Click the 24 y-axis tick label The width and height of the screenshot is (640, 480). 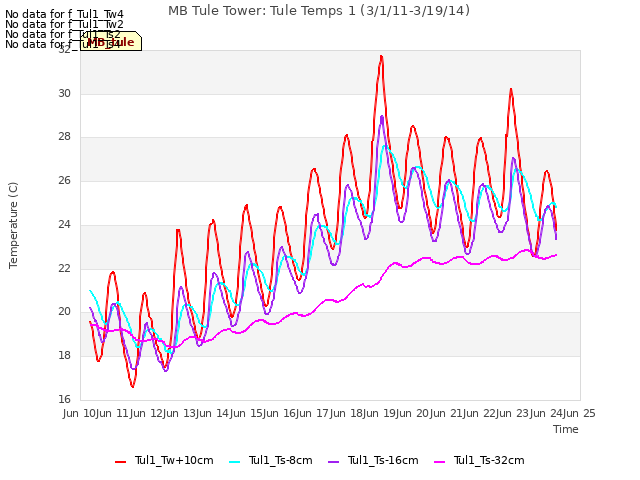64,224
